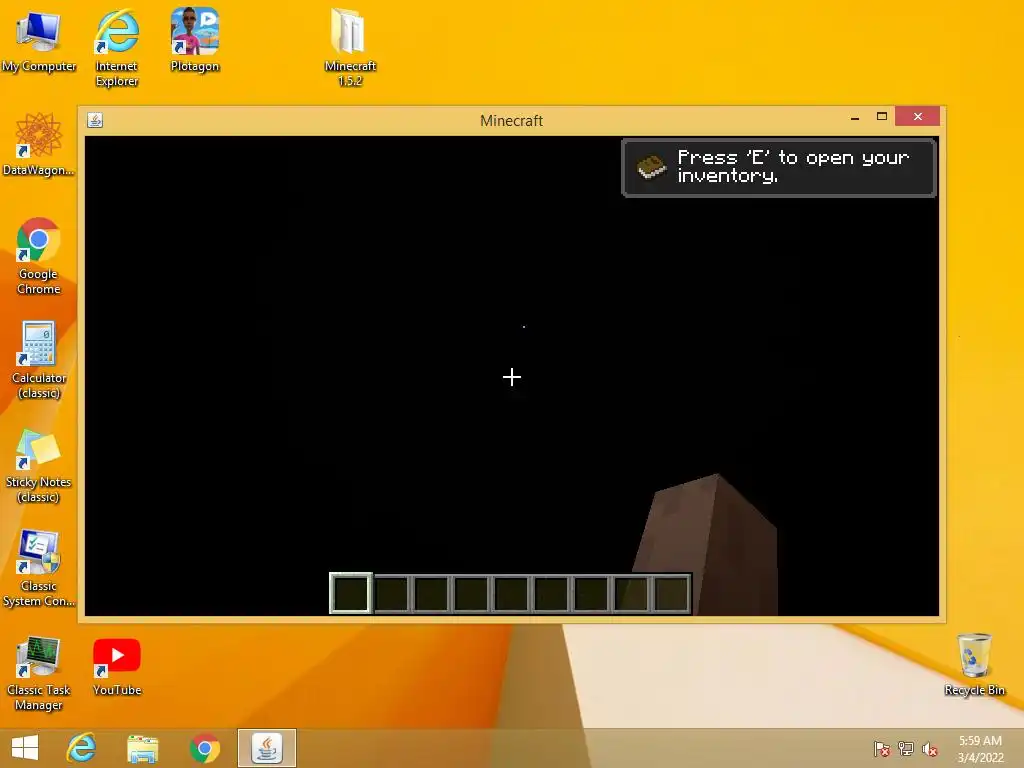The width and height of the screenshot is (1024, 768).
Task: Launch Google Chrome desktop shortcut
Action: point(39,255)
